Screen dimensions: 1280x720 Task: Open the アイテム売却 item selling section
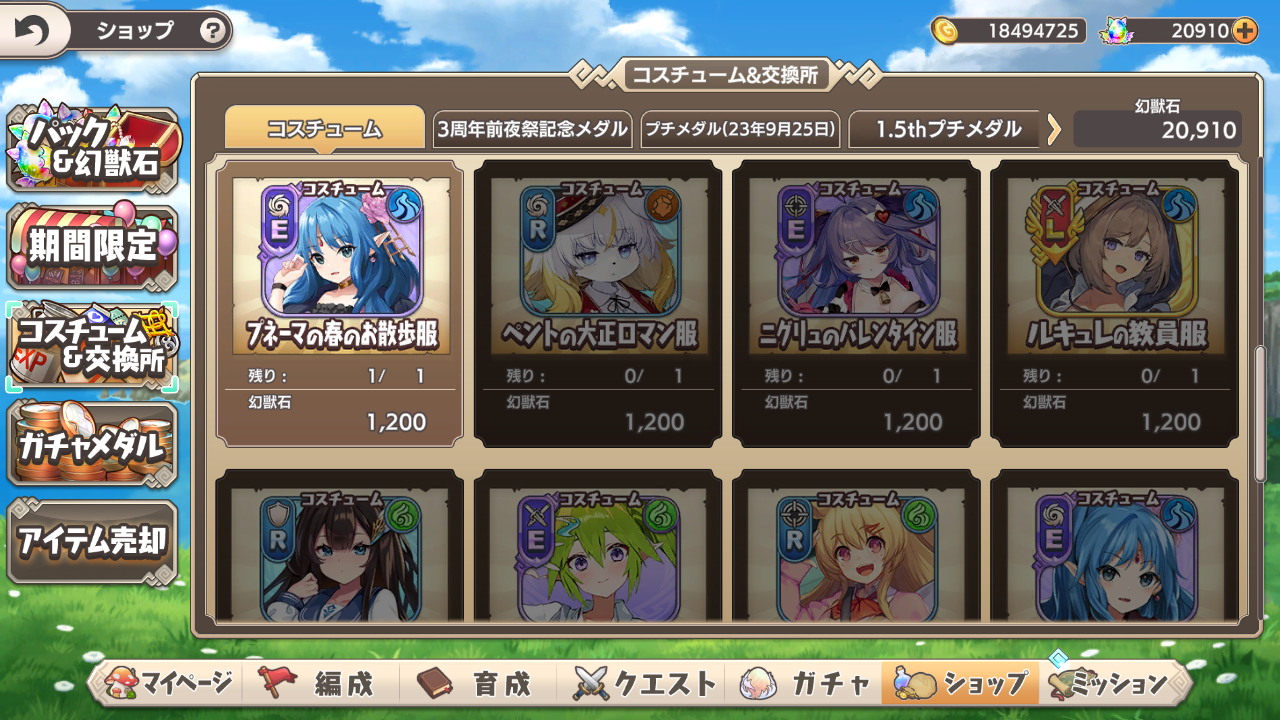click(92, 541)
